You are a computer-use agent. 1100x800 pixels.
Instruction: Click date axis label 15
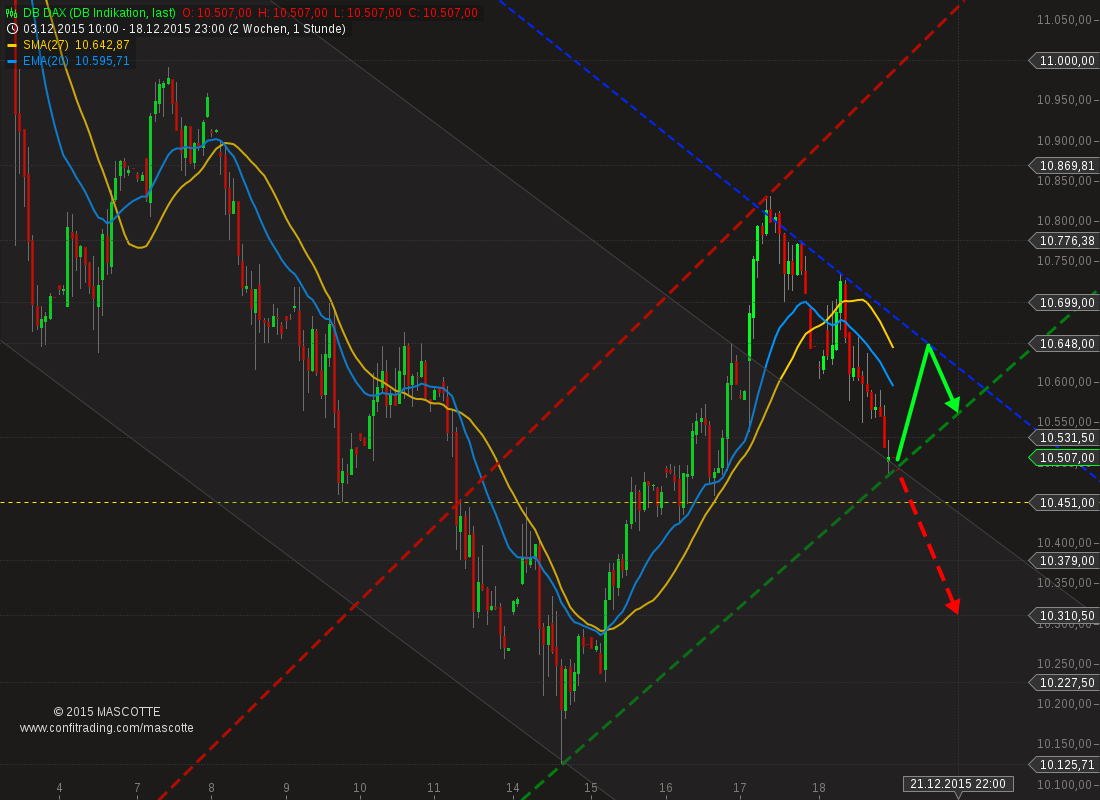point(591,788)
